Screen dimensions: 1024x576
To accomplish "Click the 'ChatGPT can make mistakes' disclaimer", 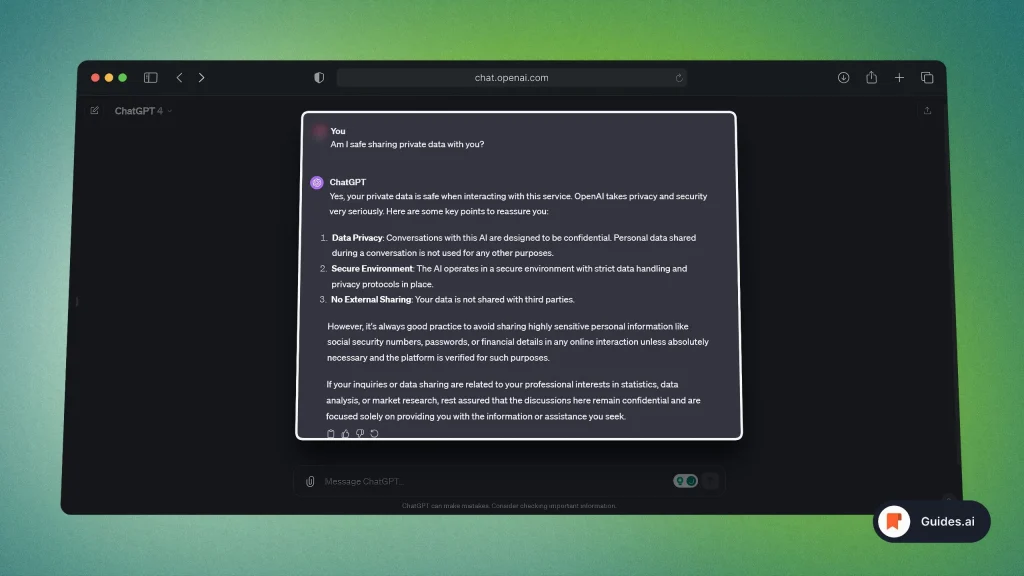I will tap(509, 505).
